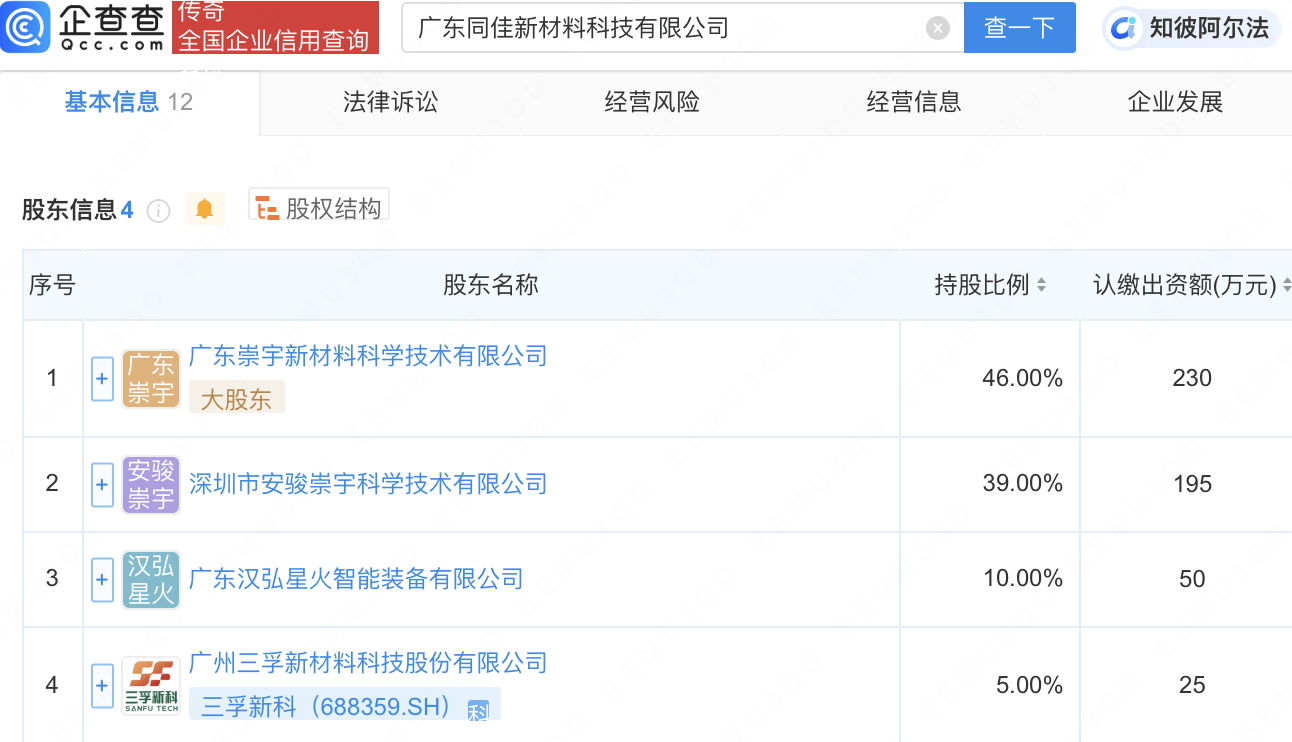The width and height of the screenshot is (1292, 742).
Task: Expand row 1 广东崇宇 plus button
Action: click(102, 379)
